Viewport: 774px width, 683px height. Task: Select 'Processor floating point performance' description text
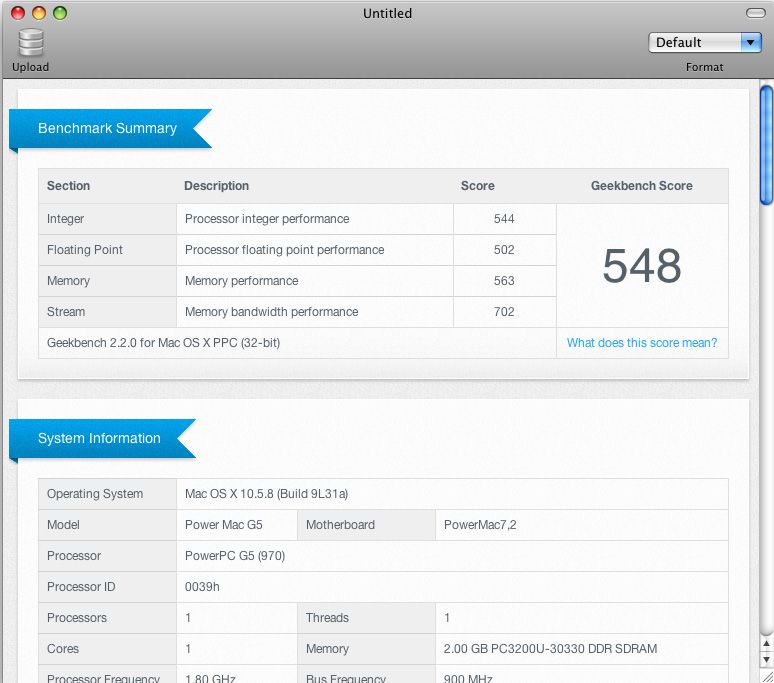[x=284, y=250]
